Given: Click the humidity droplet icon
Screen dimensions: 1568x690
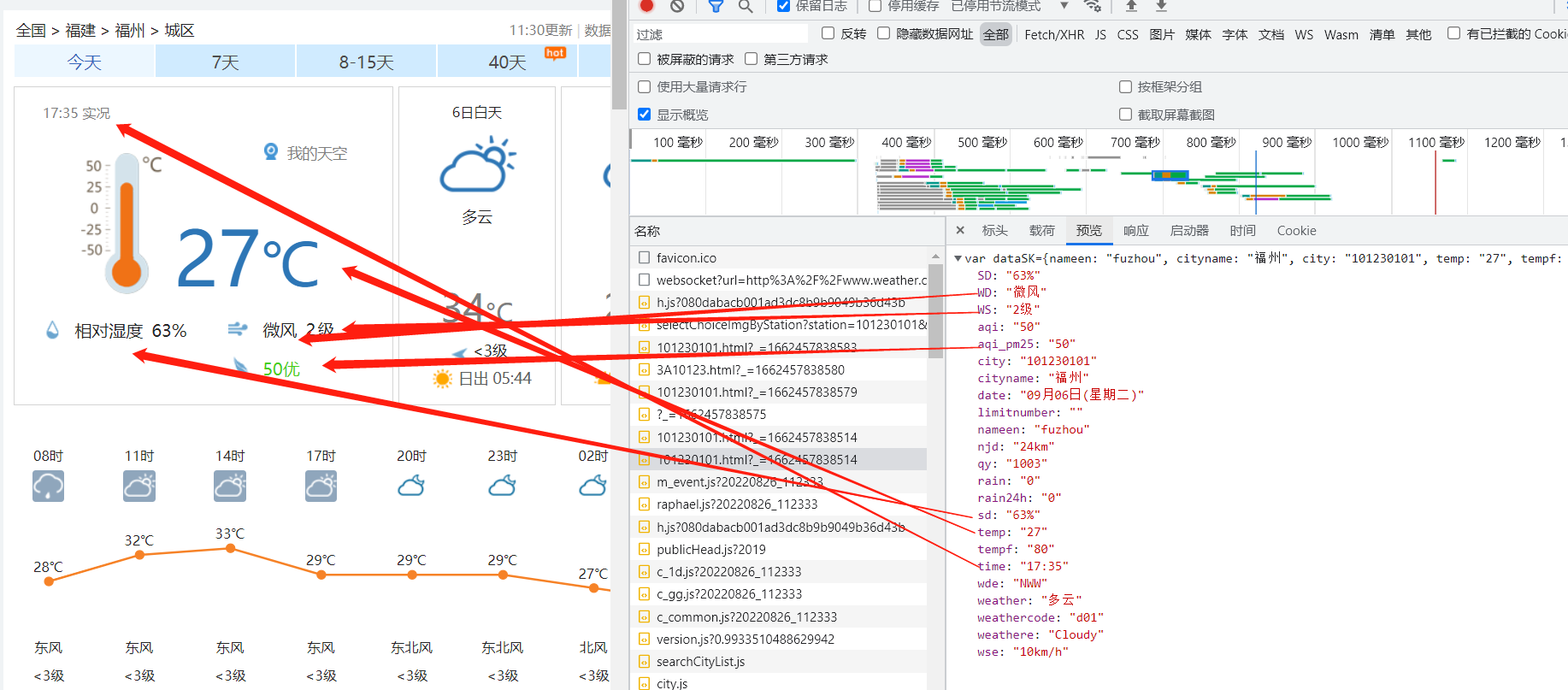Looking at the screenshot, I should 53,330.
